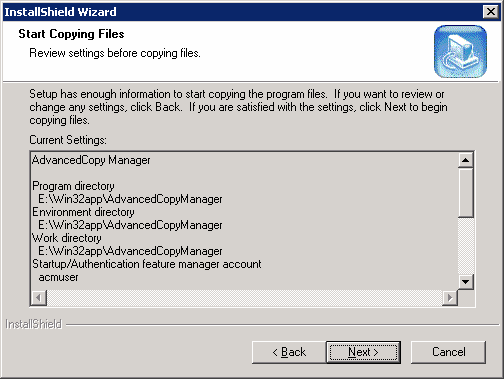Click the installer computer icon in header
The image size is (504, 379).
point(460,52)
